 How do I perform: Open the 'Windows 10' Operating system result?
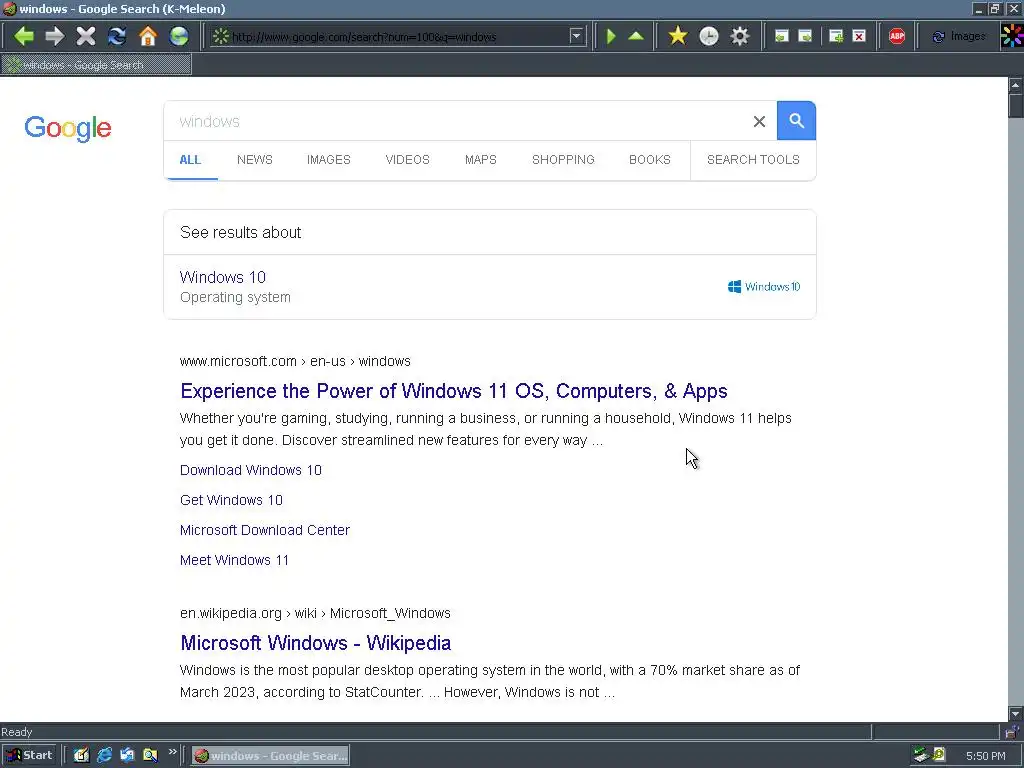(x=223, y=277)
